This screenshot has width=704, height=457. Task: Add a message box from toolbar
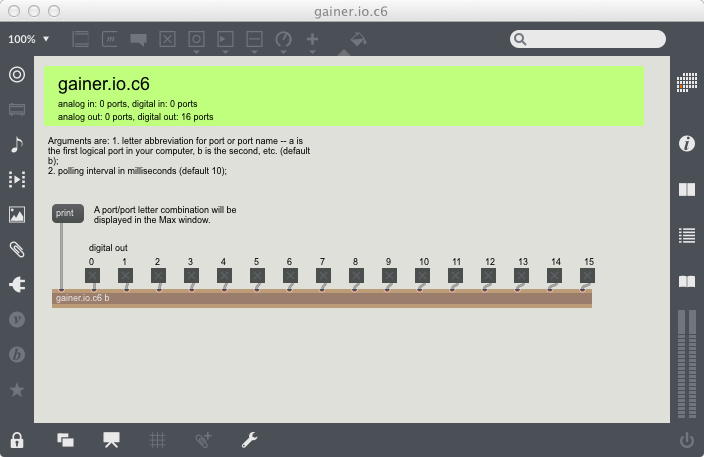(110, 40)
